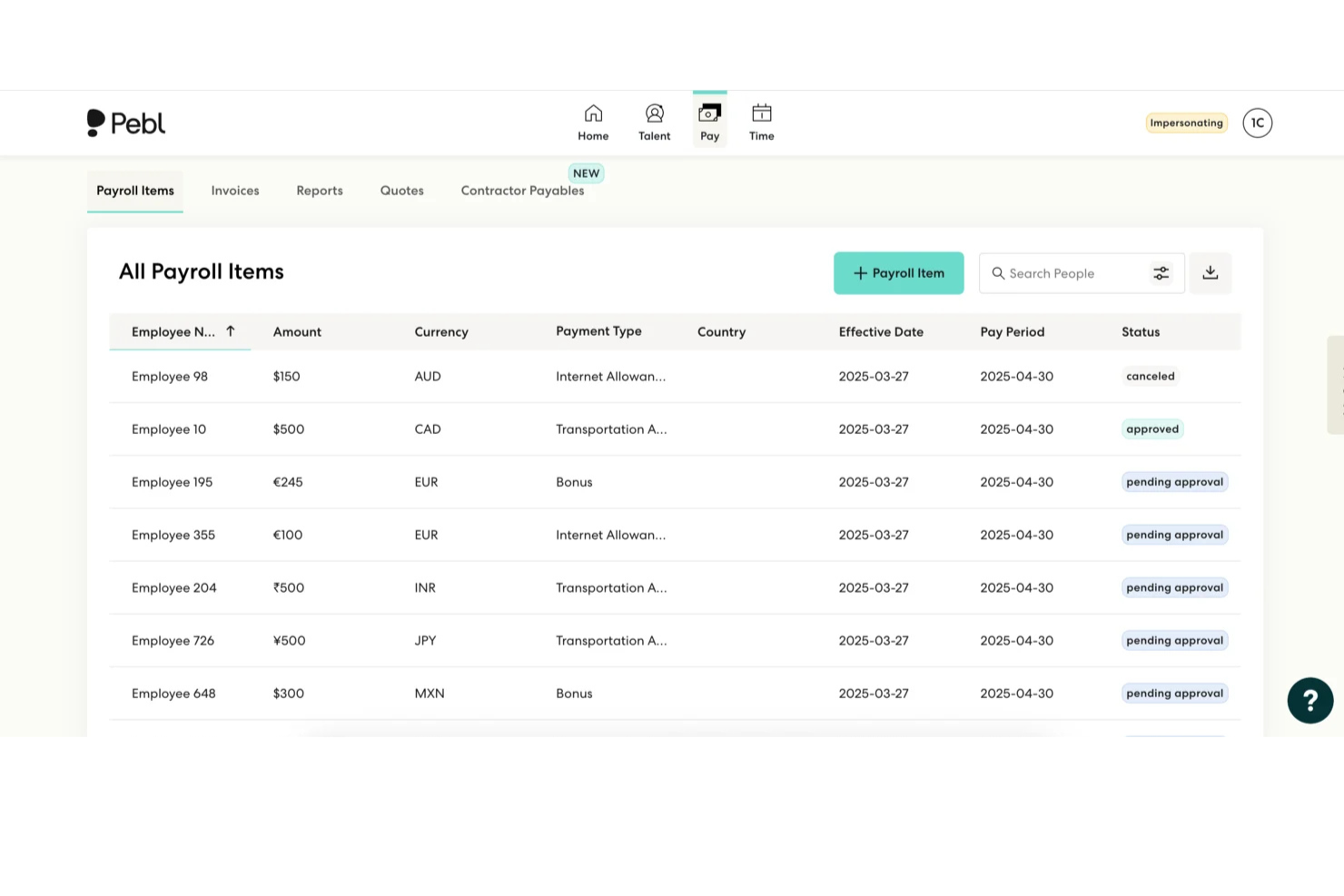The height and width of the screenshot is (896, 1344).
Task: Toggle ascending sort arrow on Employee Name
Action: pos(231,331)
